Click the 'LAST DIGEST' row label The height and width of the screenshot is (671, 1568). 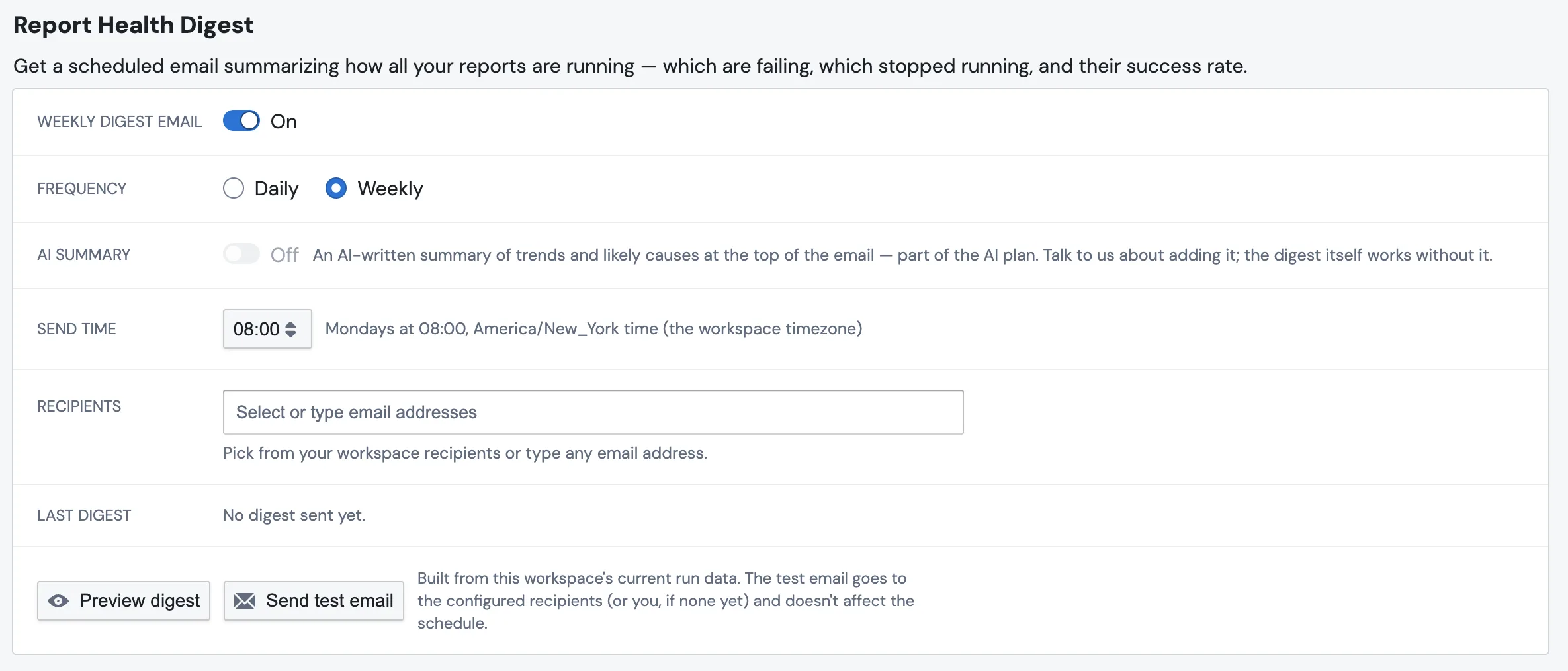(x=84, y=515)
